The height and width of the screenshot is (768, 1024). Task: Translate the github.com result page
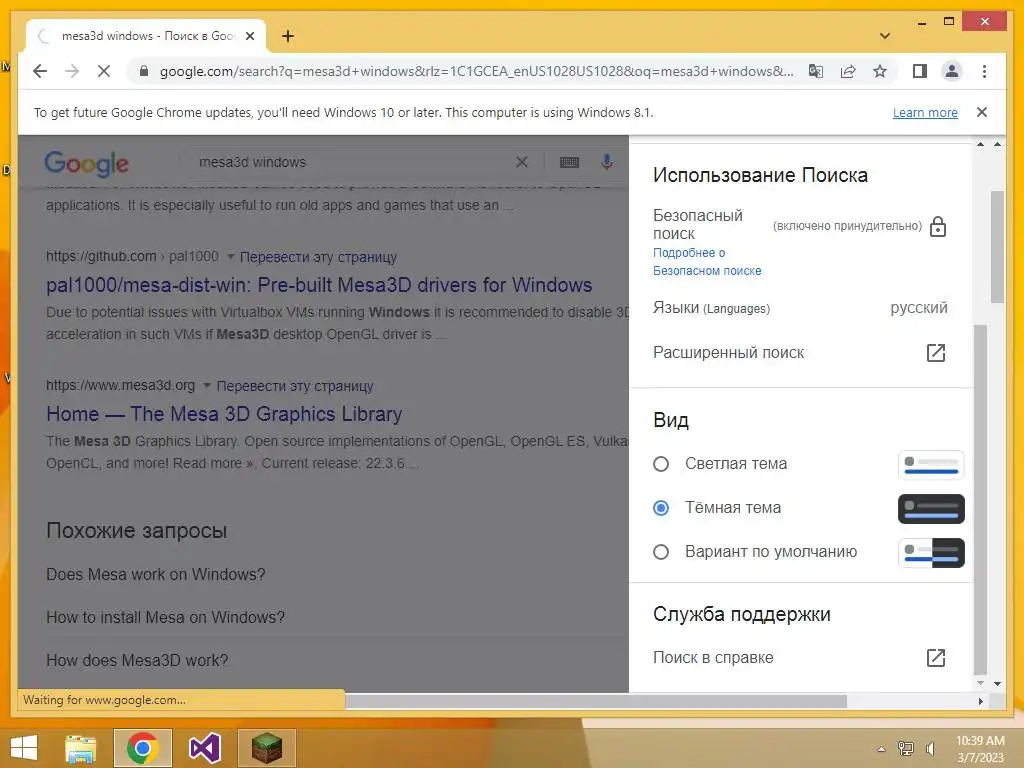pos(318,257)
